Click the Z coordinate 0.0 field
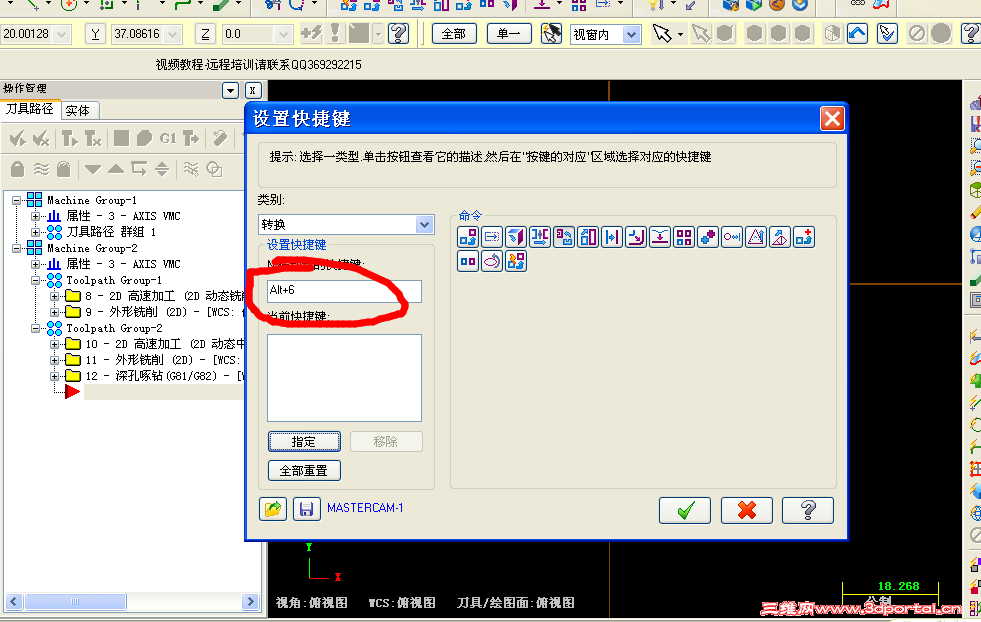981x622 pixels. pos(249,34)
